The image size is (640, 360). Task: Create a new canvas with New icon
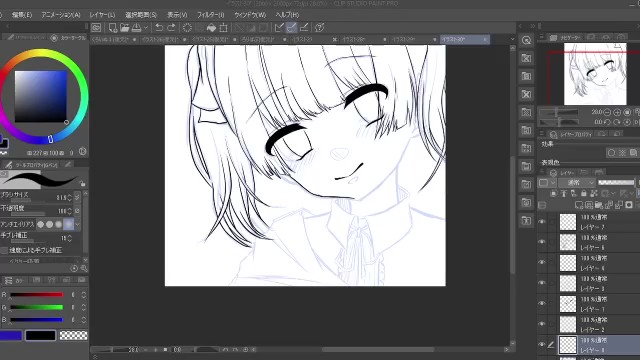click(113, 28)
